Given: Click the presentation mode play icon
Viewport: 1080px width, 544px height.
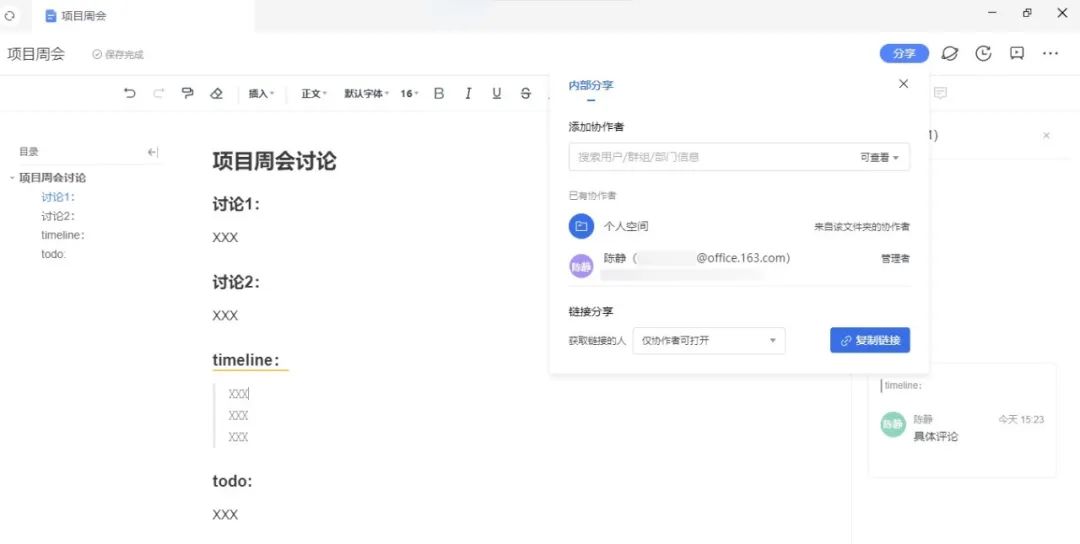Looking at the screenshot, I should (1017, 54).
